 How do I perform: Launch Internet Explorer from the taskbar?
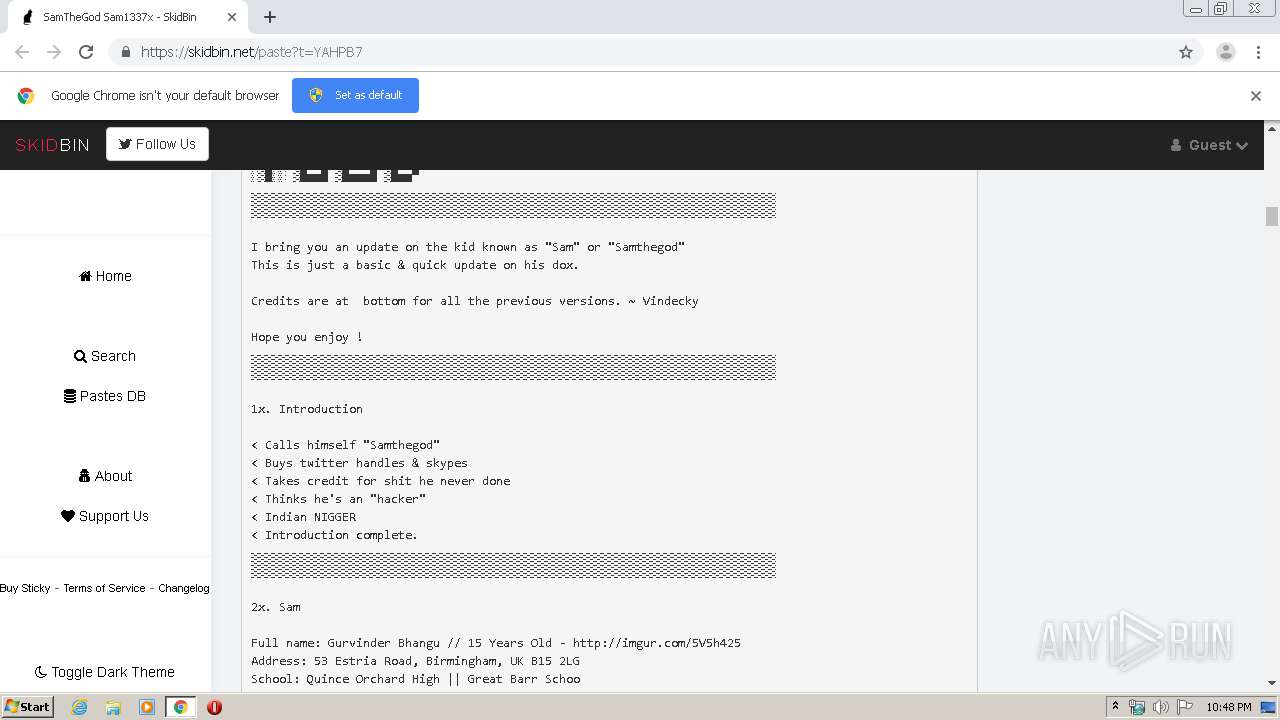coord(79,707)
